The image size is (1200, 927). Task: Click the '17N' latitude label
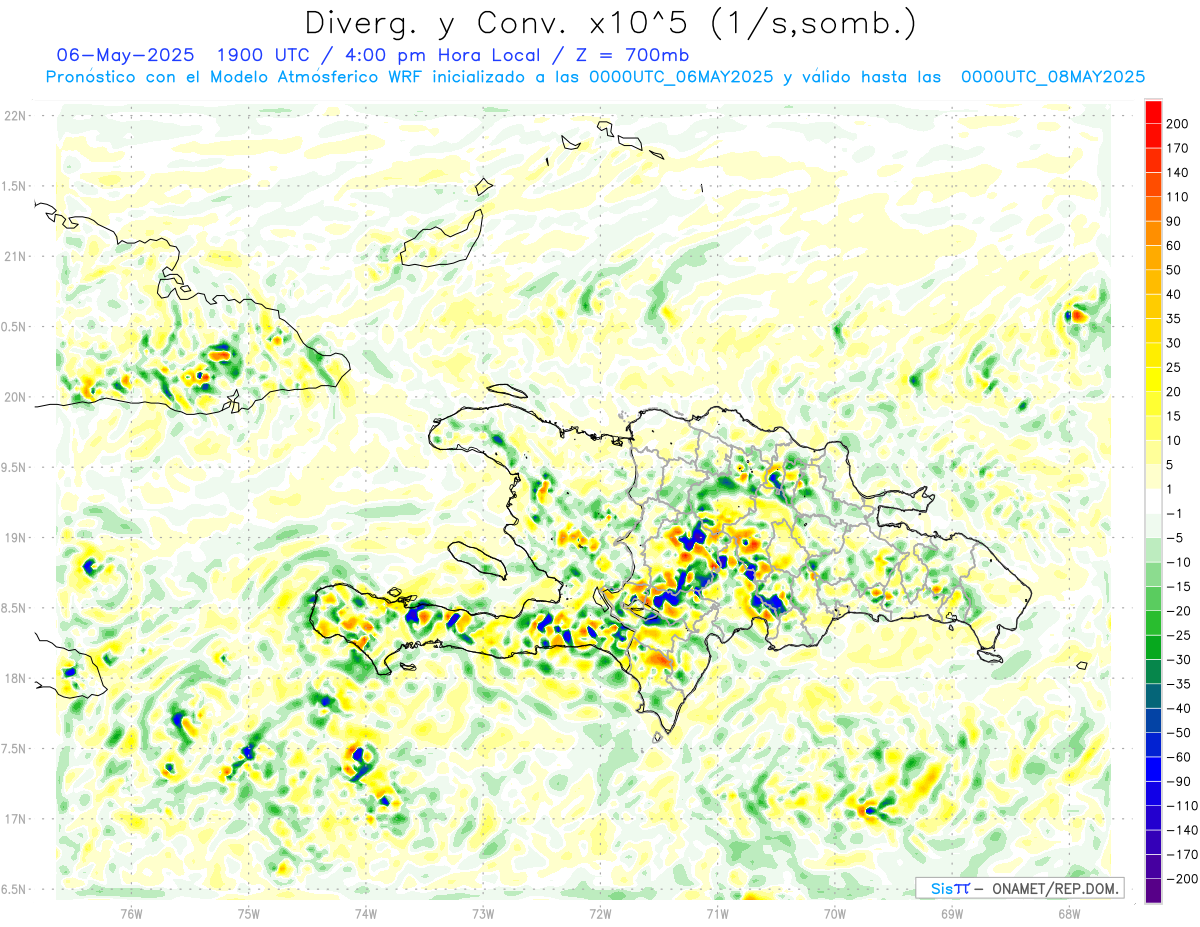coord(14,819)
